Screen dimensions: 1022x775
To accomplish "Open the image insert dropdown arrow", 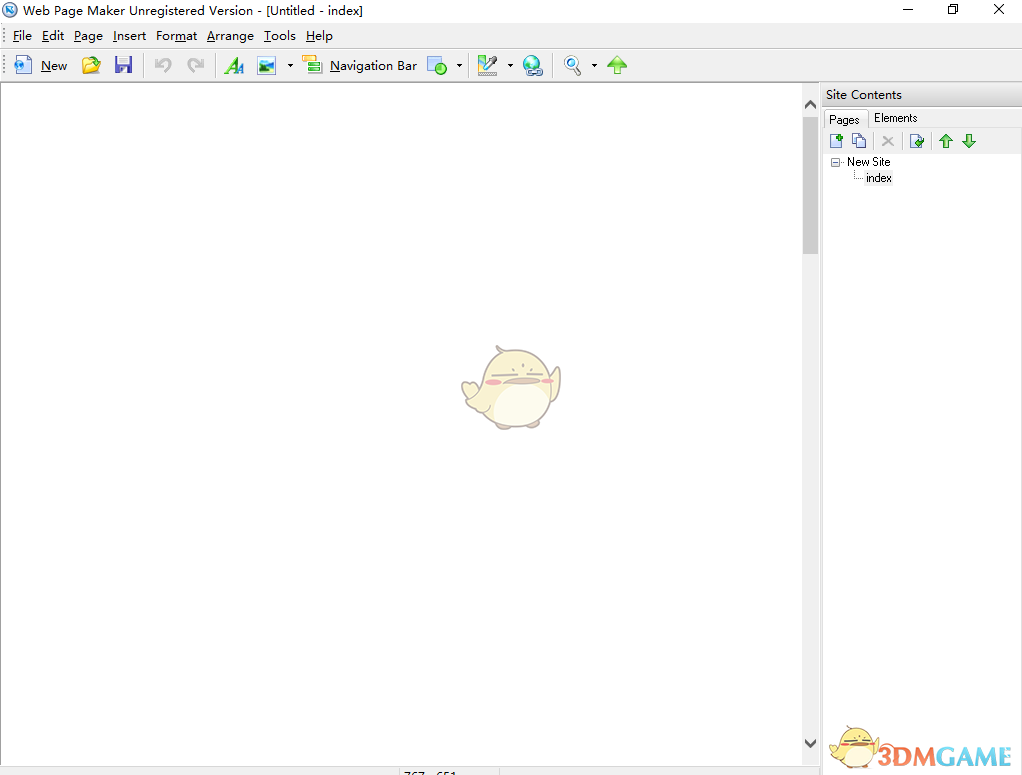I will coord(290,64).
